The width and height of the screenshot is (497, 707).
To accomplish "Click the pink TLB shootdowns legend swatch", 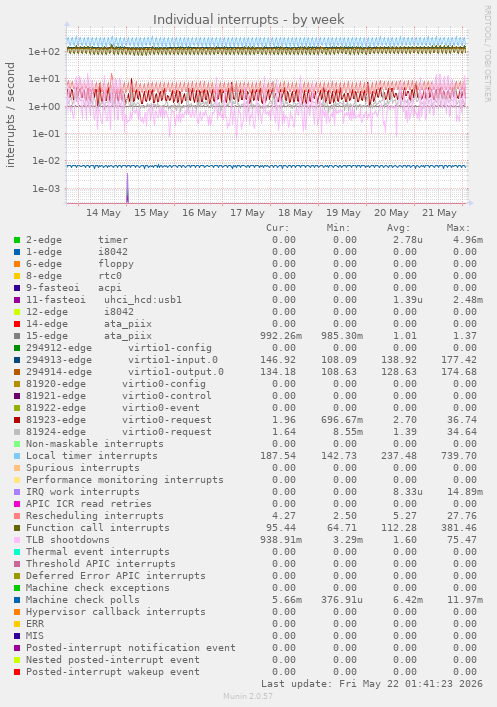I will pyautogui.click(x=17, y=540).
